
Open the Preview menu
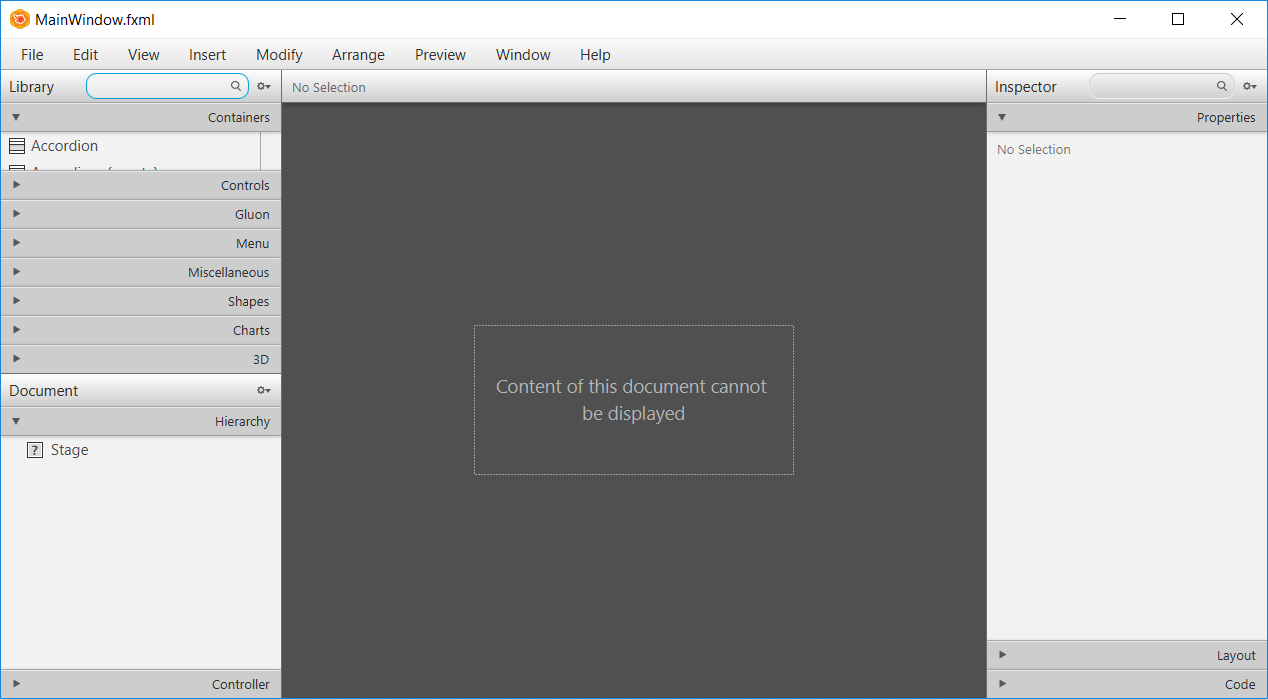pyautogui.click(x=440, y=55)
